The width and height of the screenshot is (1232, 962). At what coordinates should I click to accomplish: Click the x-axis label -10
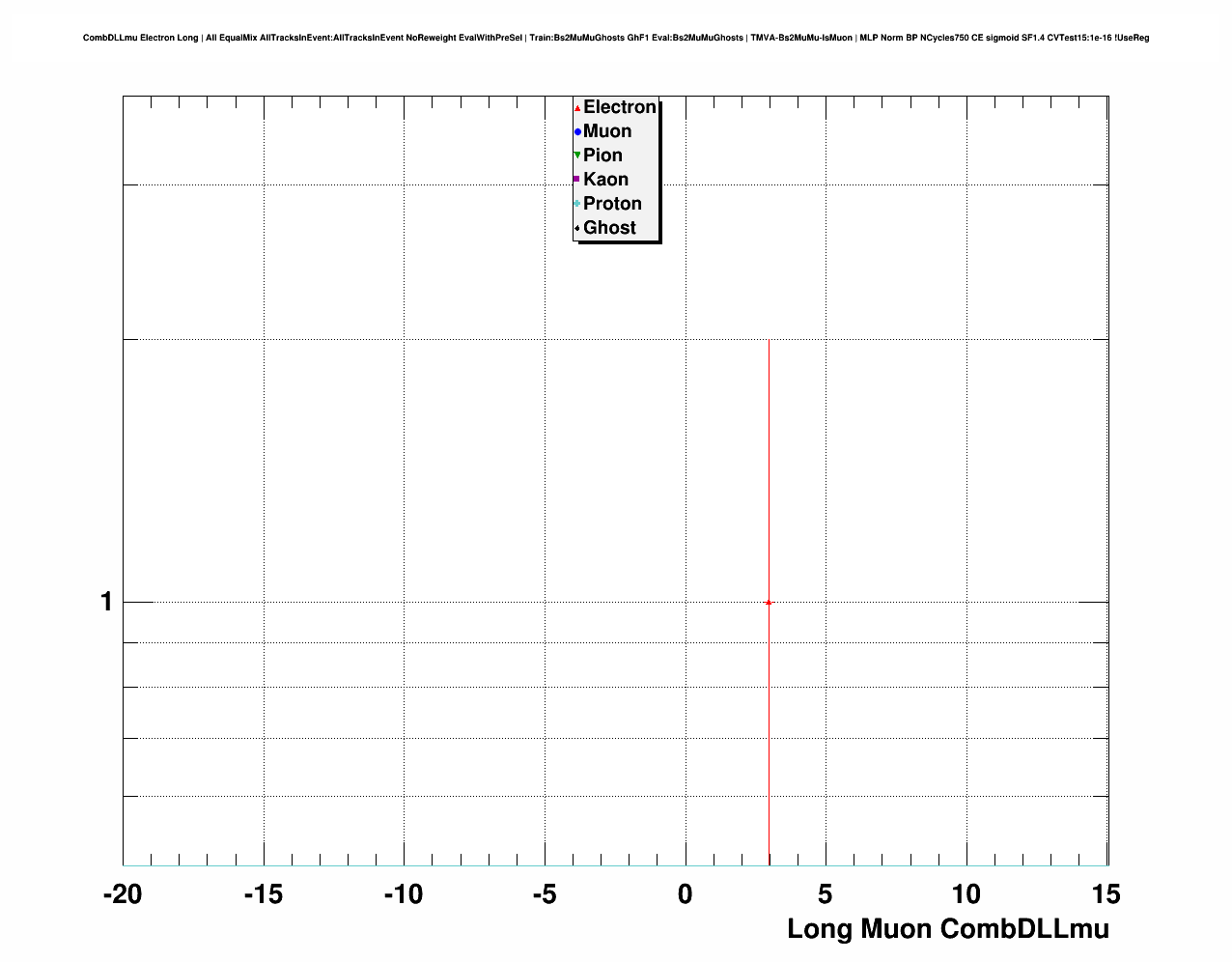click(x=404, y=894)
